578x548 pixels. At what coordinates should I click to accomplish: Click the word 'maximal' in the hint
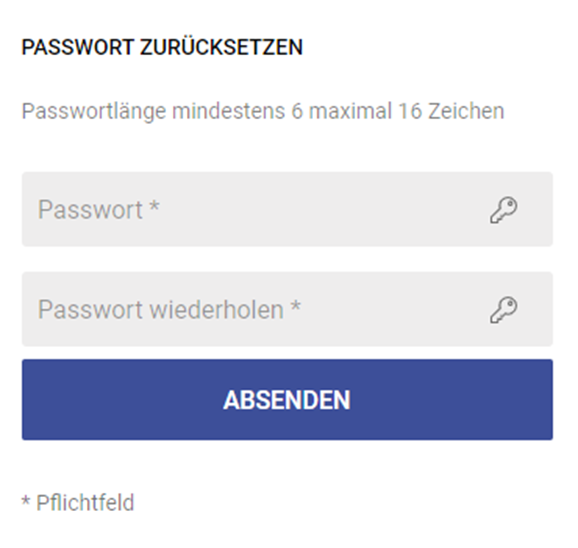pyautogui.click(x=350, y=111)
